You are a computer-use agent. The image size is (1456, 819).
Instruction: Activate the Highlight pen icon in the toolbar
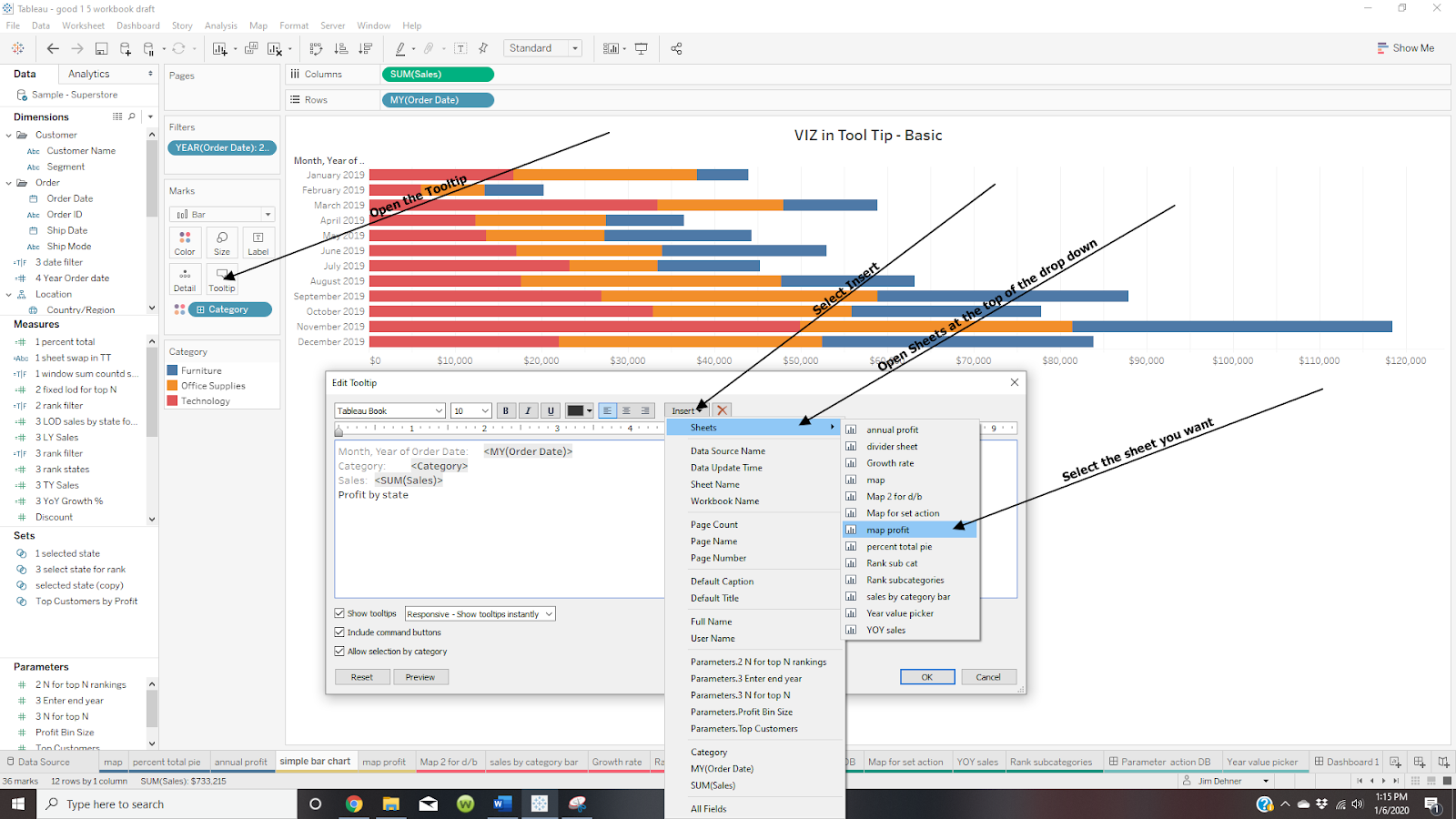tap(401, 48)
